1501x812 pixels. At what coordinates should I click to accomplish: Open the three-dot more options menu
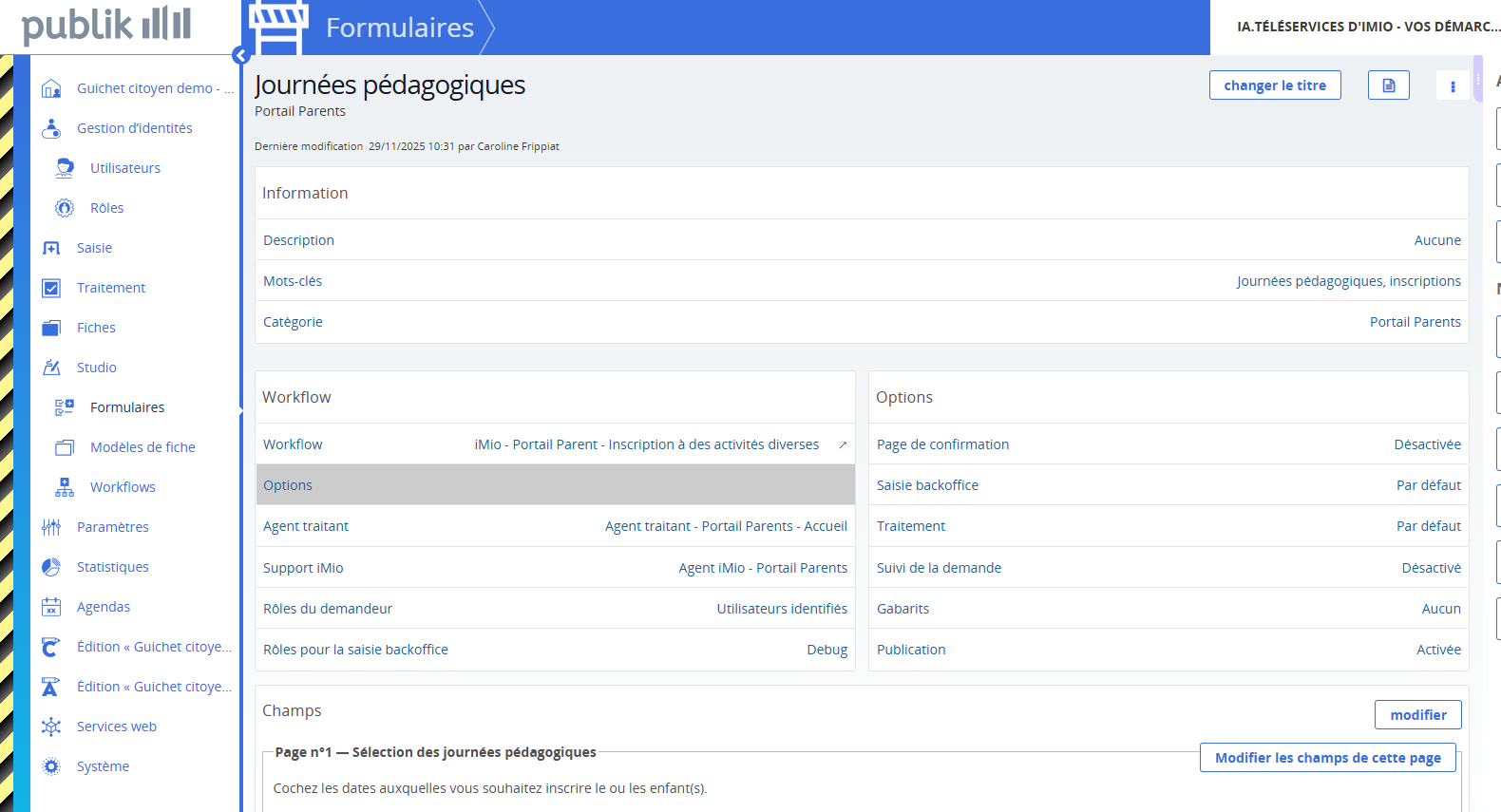1453,85
